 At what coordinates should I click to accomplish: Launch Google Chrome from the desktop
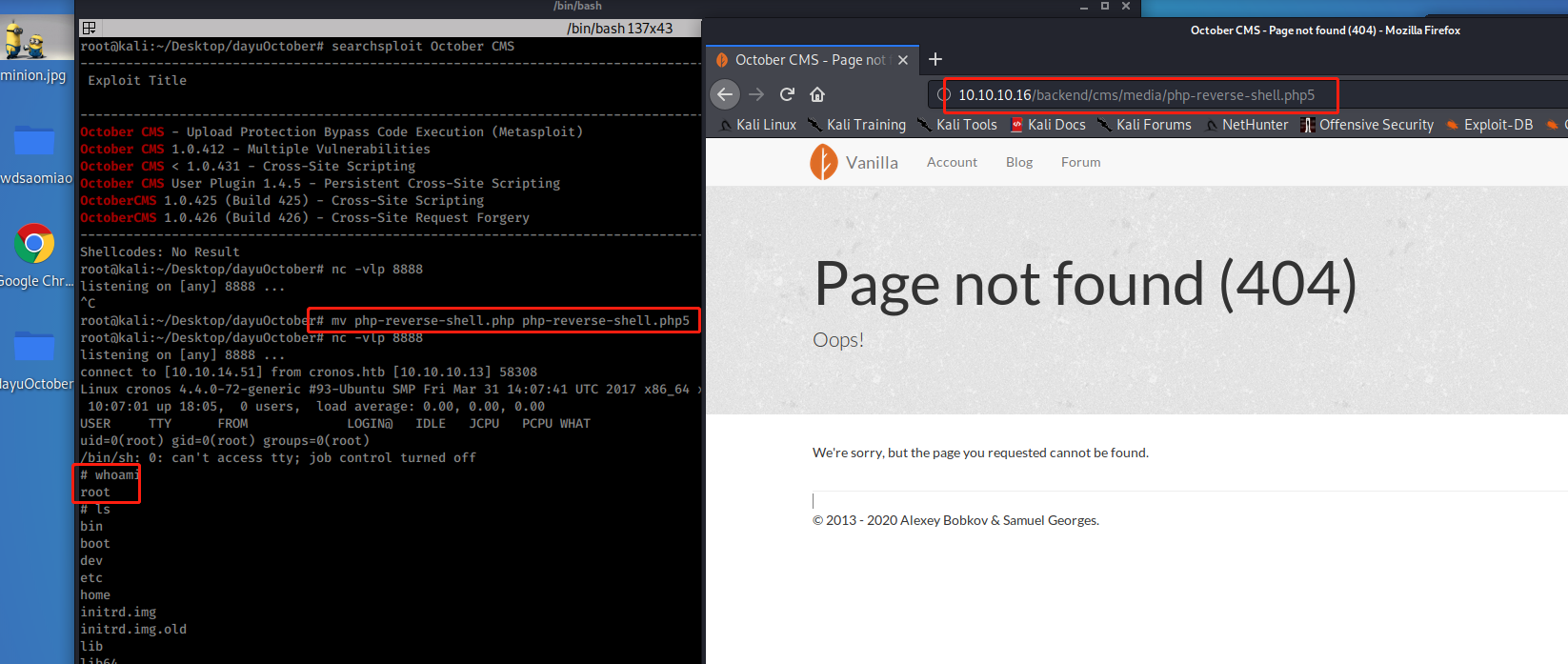(x=36, y=255)
